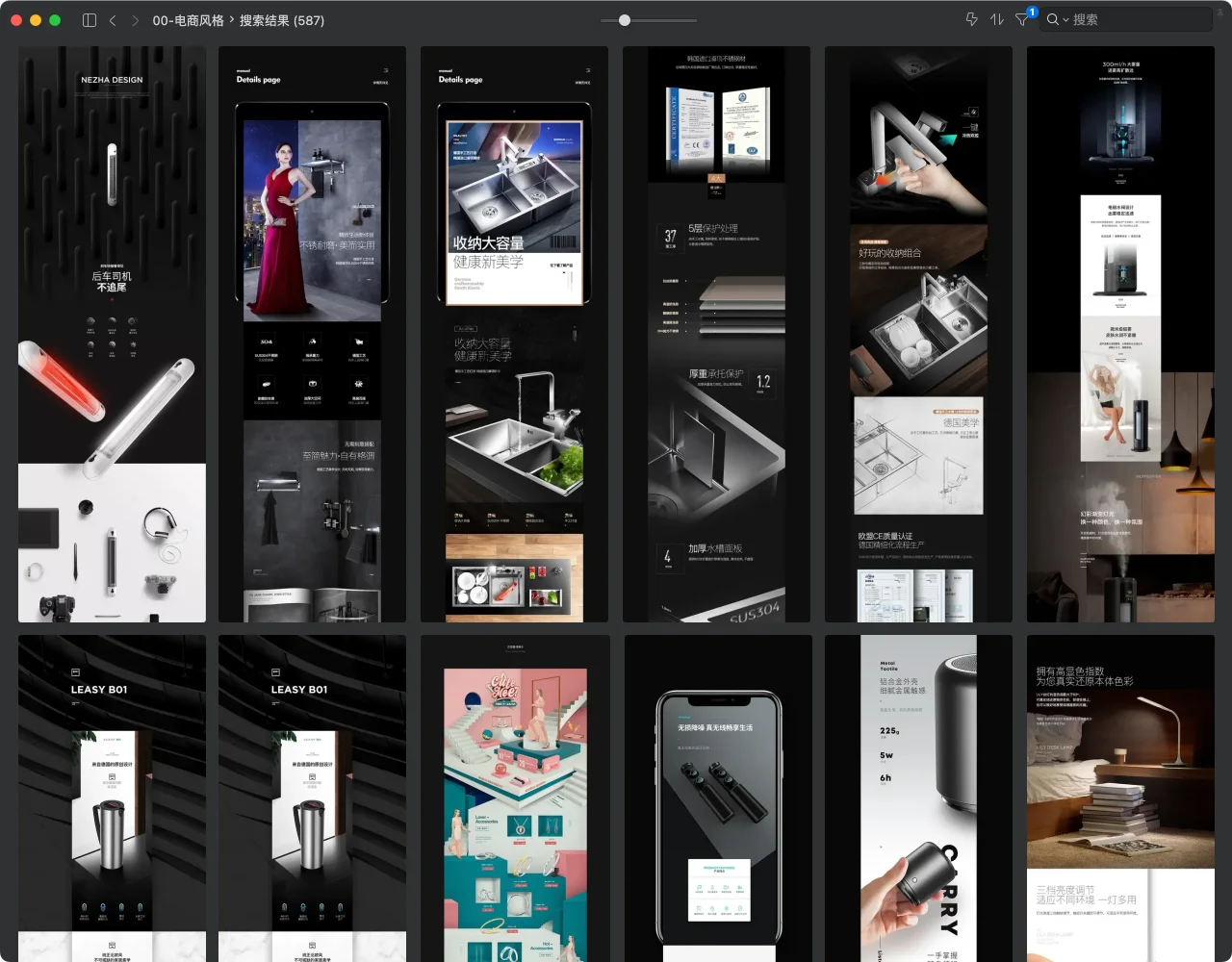Open the phone mockup earbuds thumbnail
Screen dimensions: 1232x962
pos(717,798)
